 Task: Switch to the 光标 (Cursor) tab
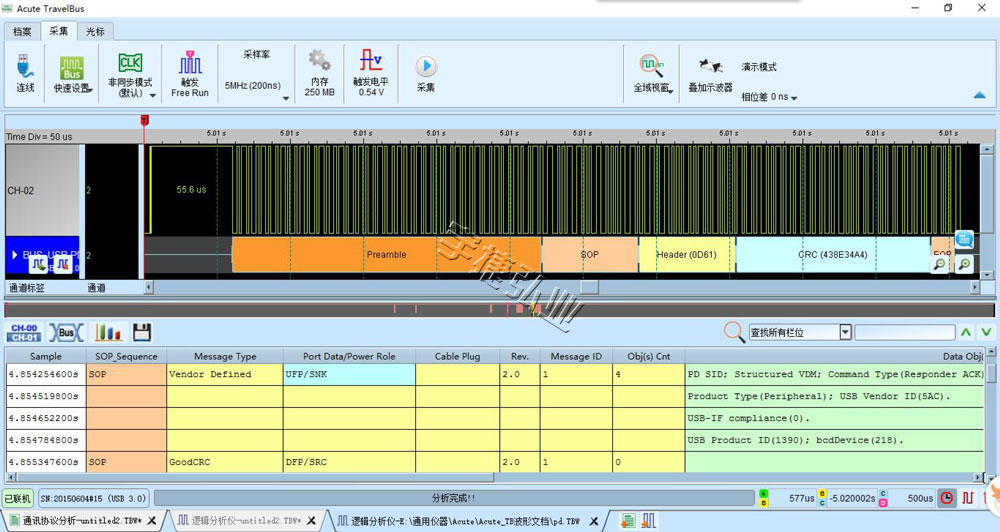(x=95, y=31)
